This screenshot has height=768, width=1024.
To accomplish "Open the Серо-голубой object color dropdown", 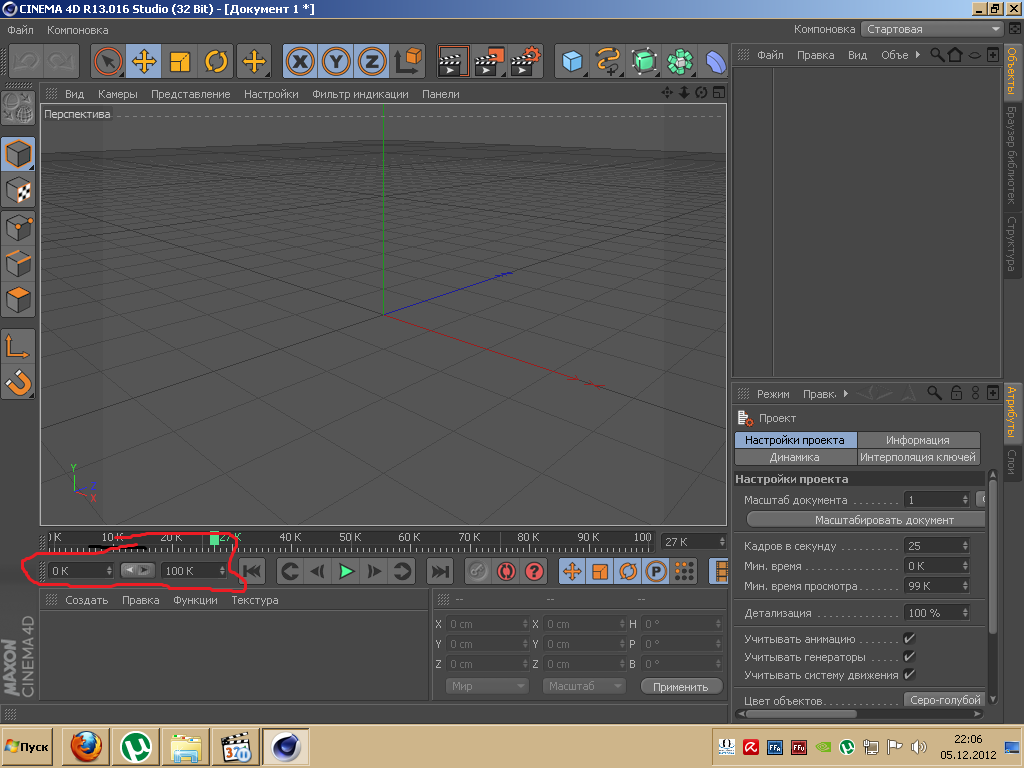I will pyautogui.click(x=944, y=700).
